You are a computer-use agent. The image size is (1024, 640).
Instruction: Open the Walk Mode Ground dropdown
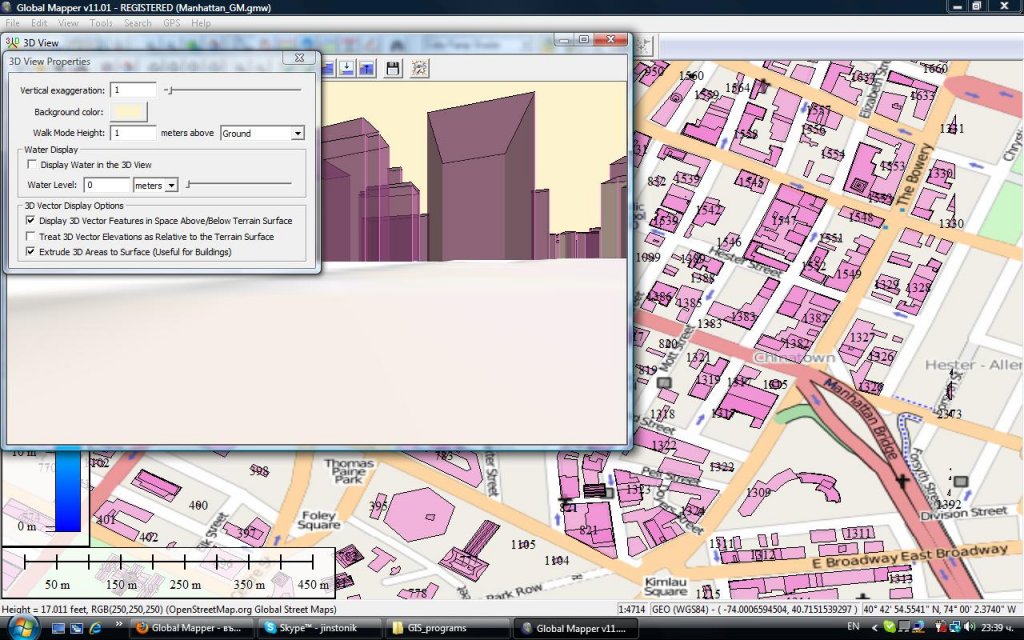297,133
